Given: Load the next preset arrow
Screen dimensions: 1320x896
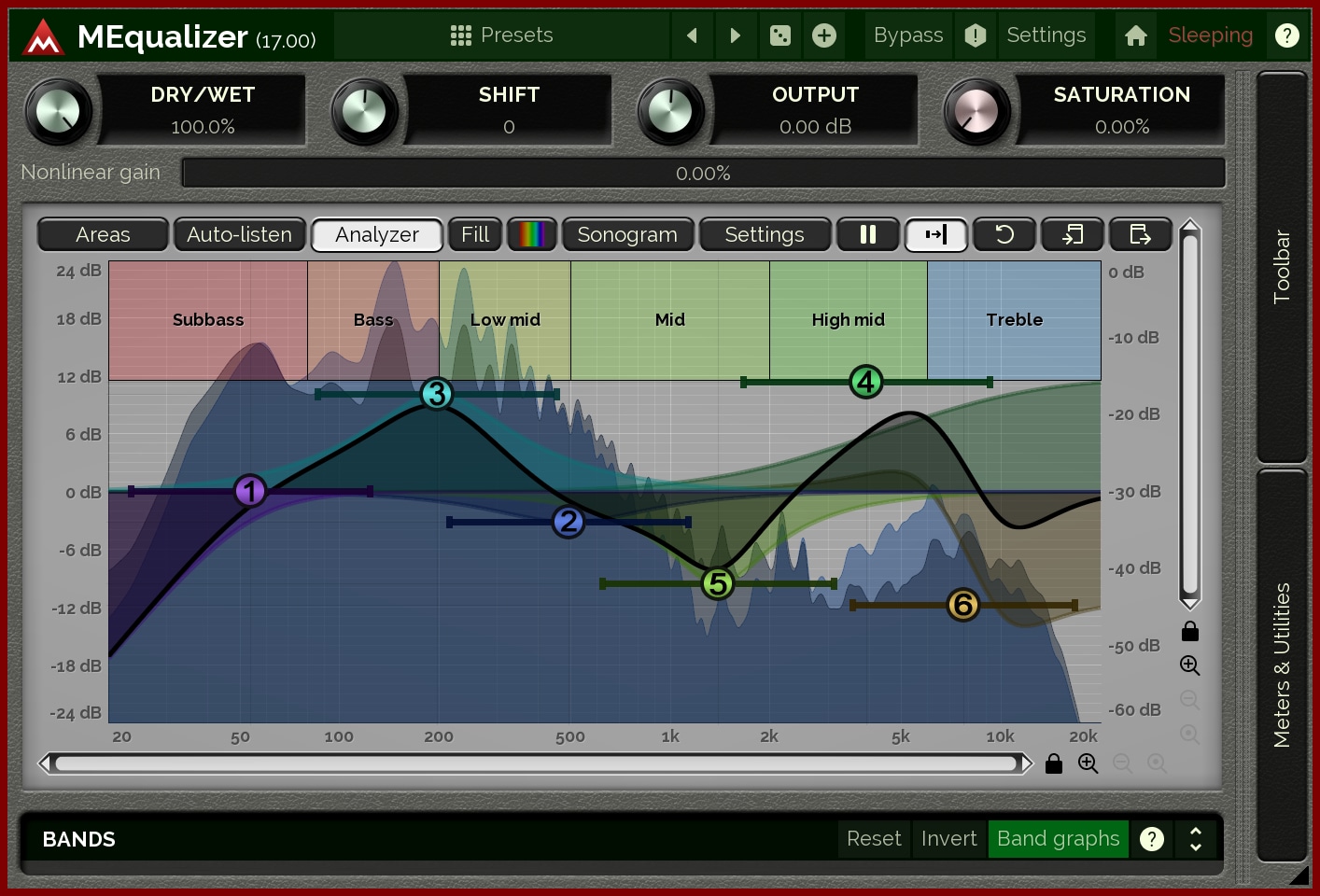Looking at the screenshot, I should tap(736, 35).
